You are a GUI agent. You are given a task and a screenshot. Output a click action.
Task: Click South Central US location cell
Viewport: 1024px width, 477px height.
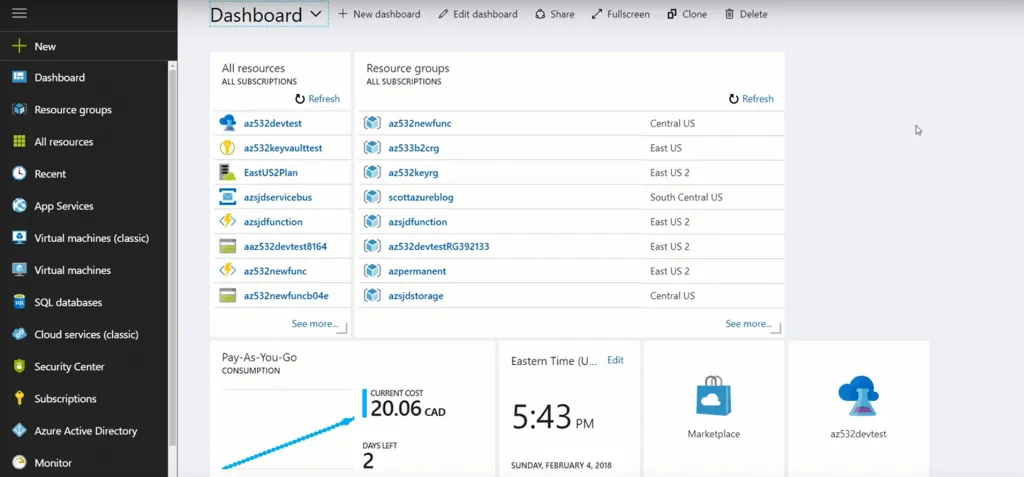[686, 197]
